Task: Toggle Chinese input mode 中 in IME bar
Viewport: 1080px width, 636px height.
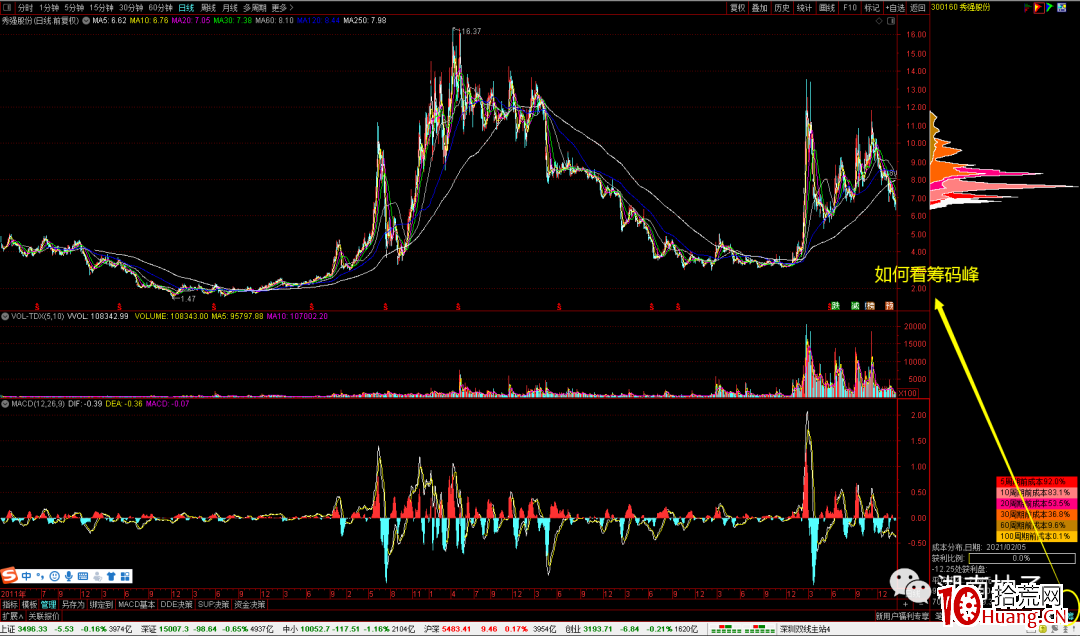Action: coord(26,575)
